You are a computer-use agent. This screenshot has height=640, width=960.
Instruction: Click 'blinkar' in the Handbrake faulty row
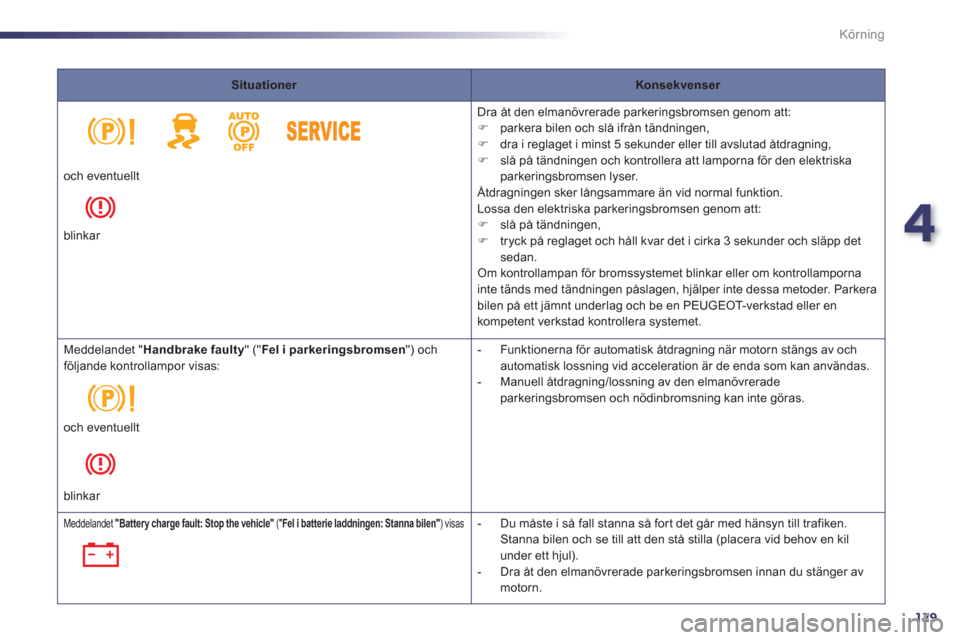pos(82,496)
